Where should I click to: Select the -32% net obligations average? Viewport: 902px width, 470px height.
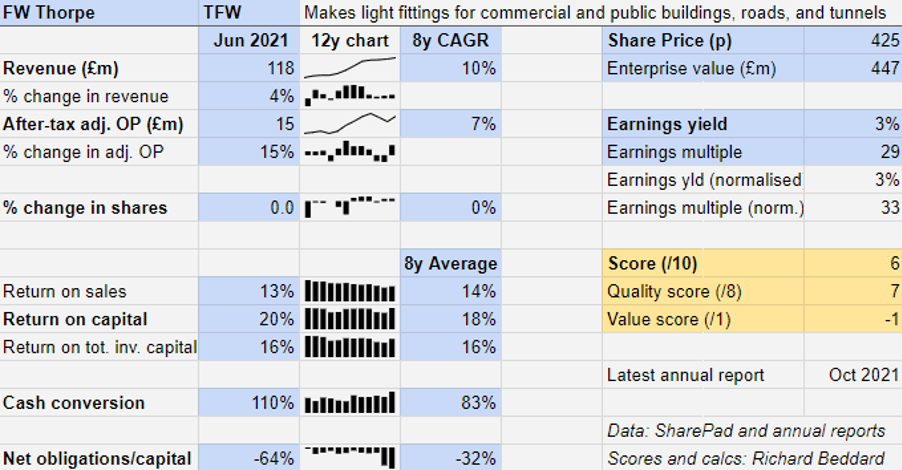pos(450,458)
